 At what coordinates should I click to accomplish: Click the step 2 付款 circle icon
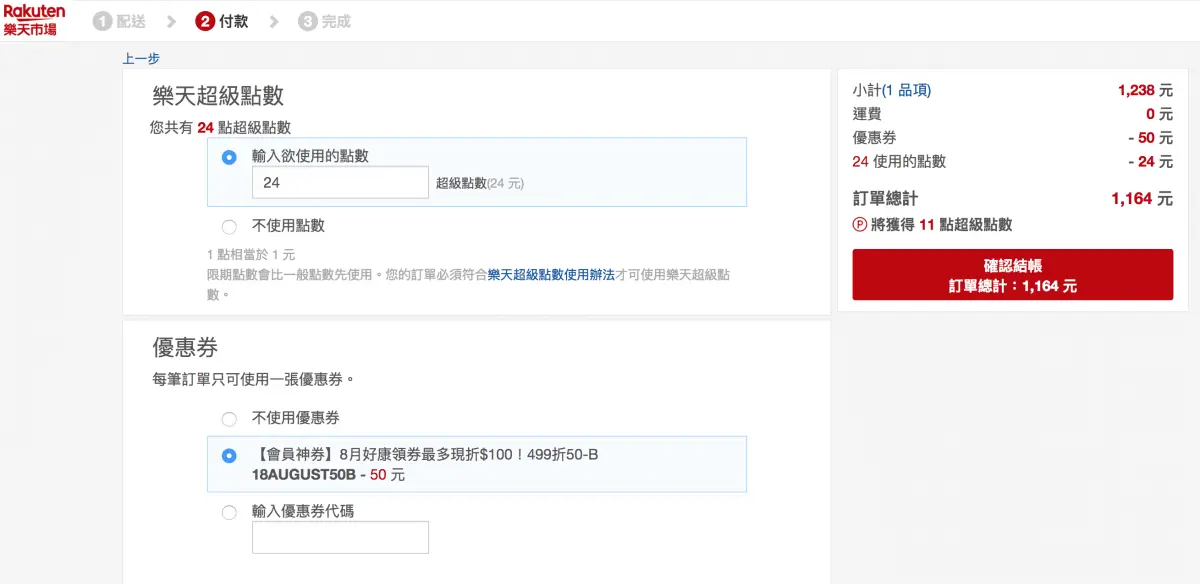click(205, 22)
